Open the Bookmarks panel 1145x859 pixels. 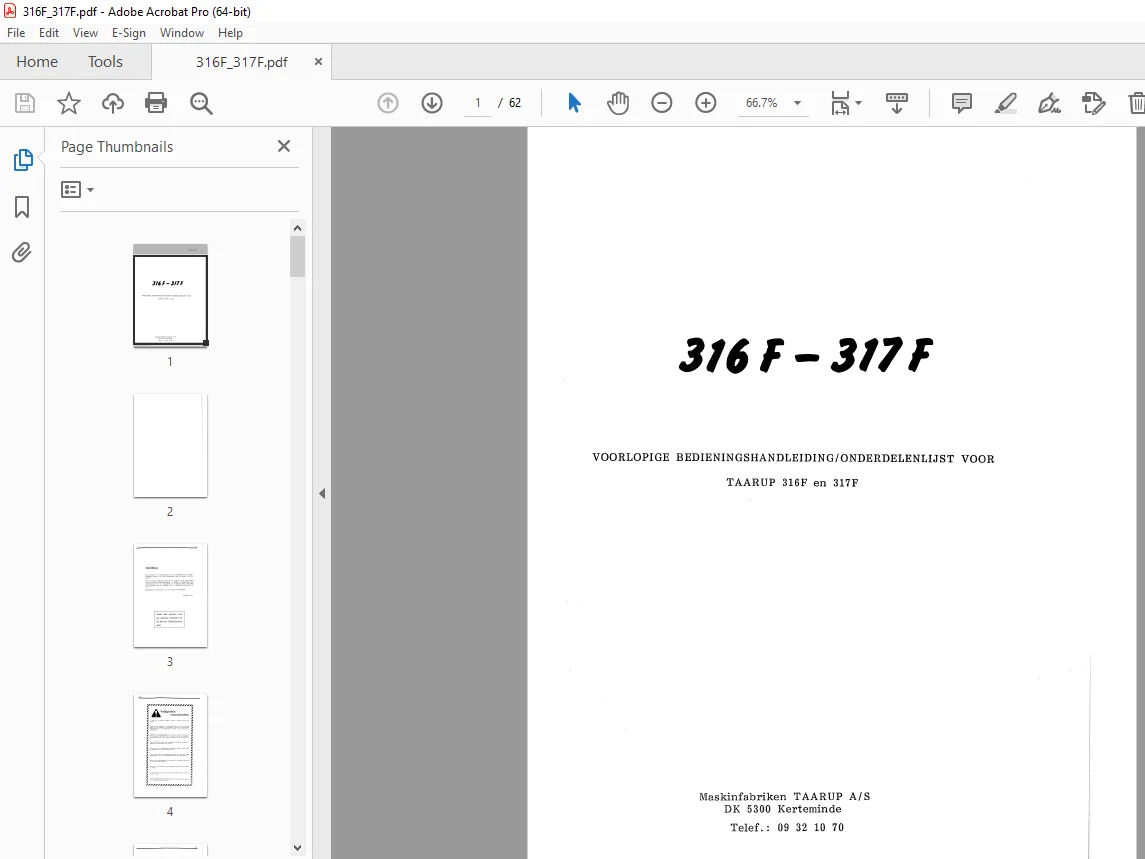(x=22, y=207)
